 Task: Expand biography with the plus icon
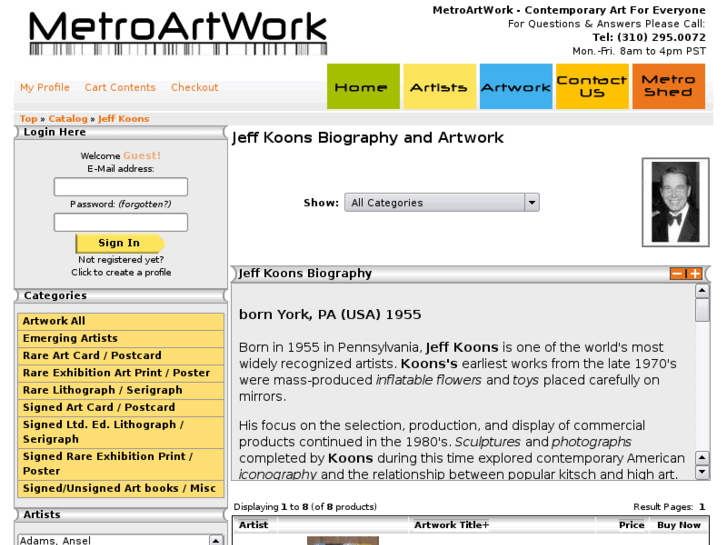[695, 274]
